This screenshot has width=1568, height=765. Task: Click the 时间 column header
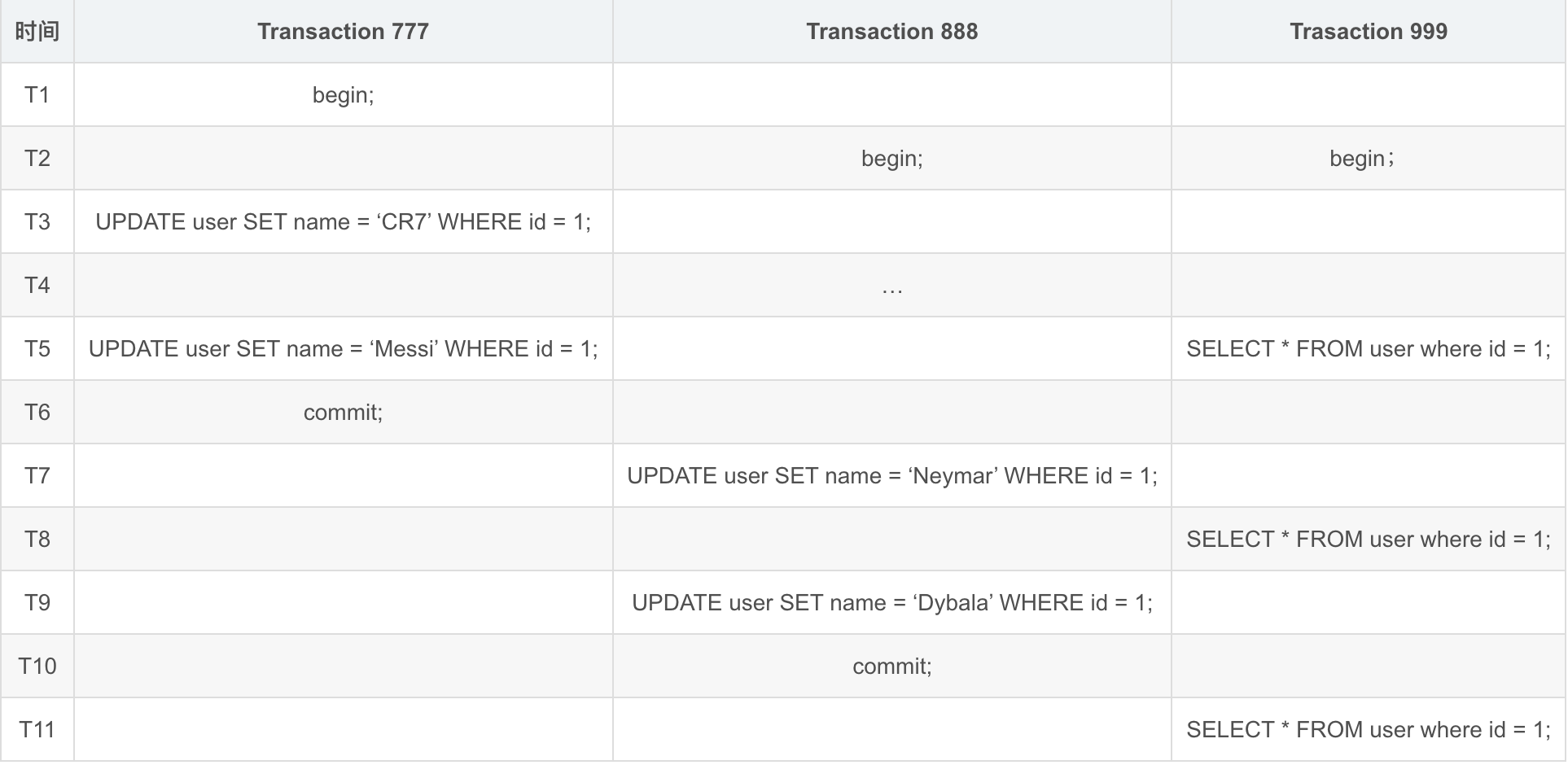point(37,32)
